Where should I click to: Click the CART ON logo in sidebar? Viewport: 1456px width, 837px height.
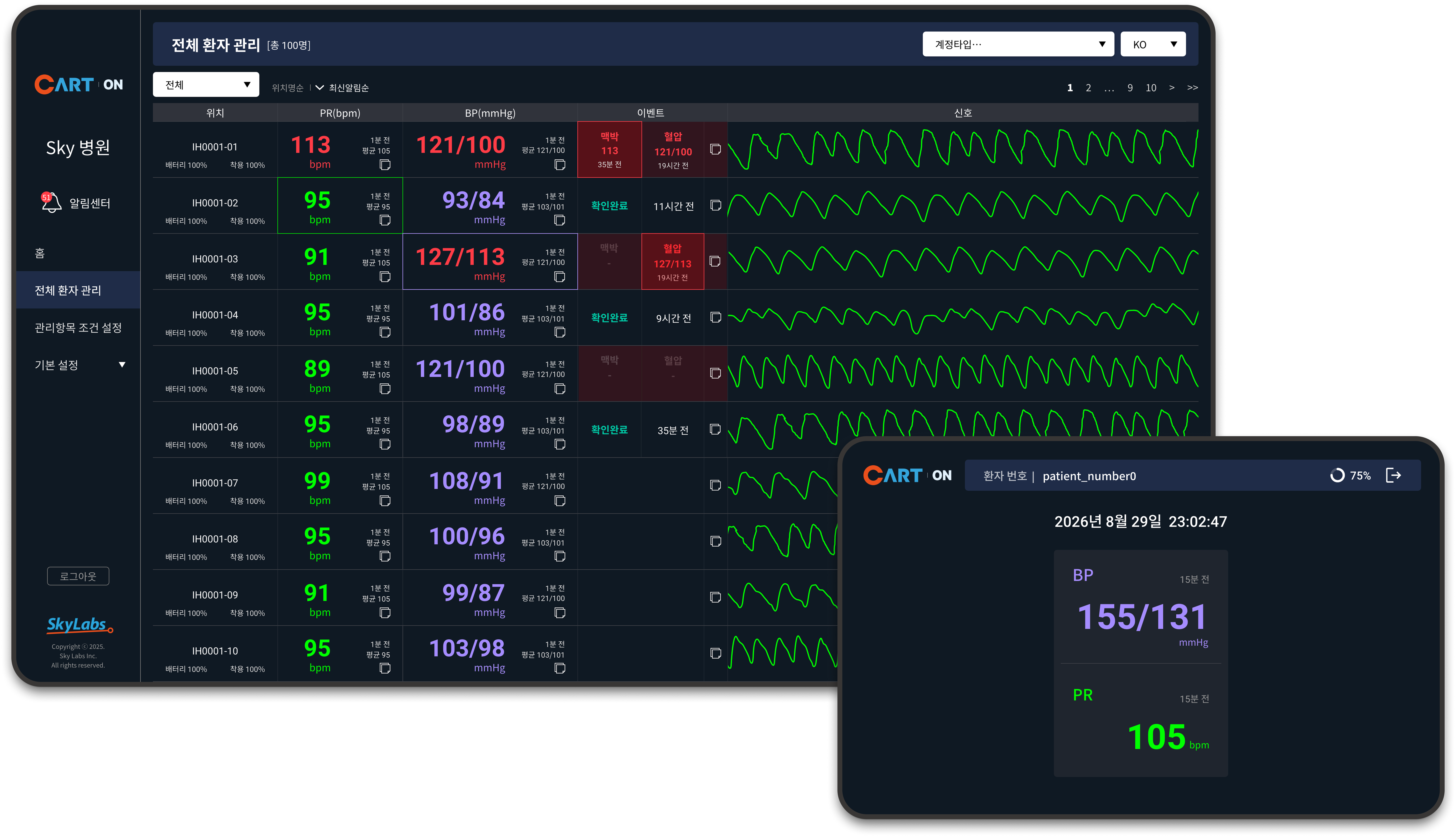[x=79, y=84]
